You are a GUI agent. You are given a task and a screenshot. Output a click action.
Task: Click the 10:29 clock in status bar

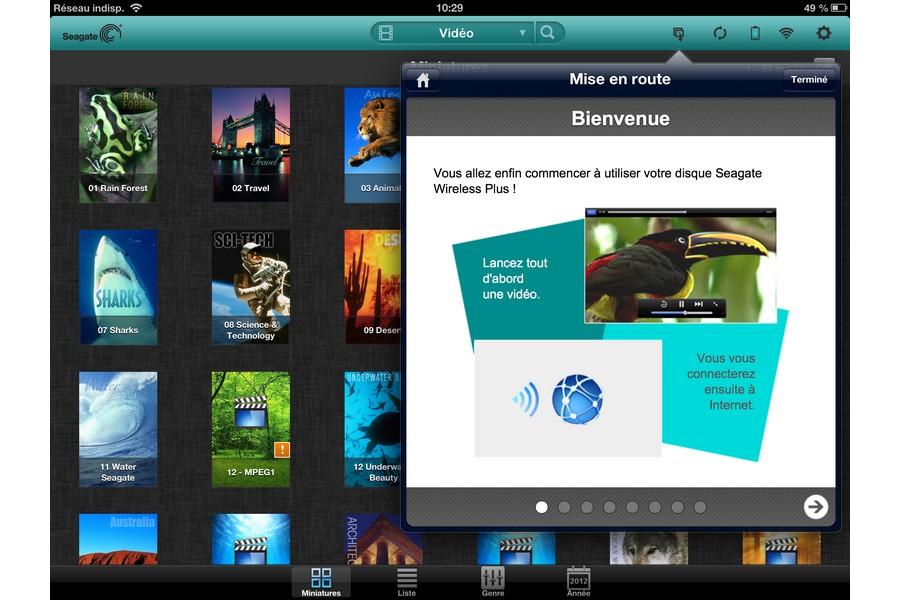(449, 7)
